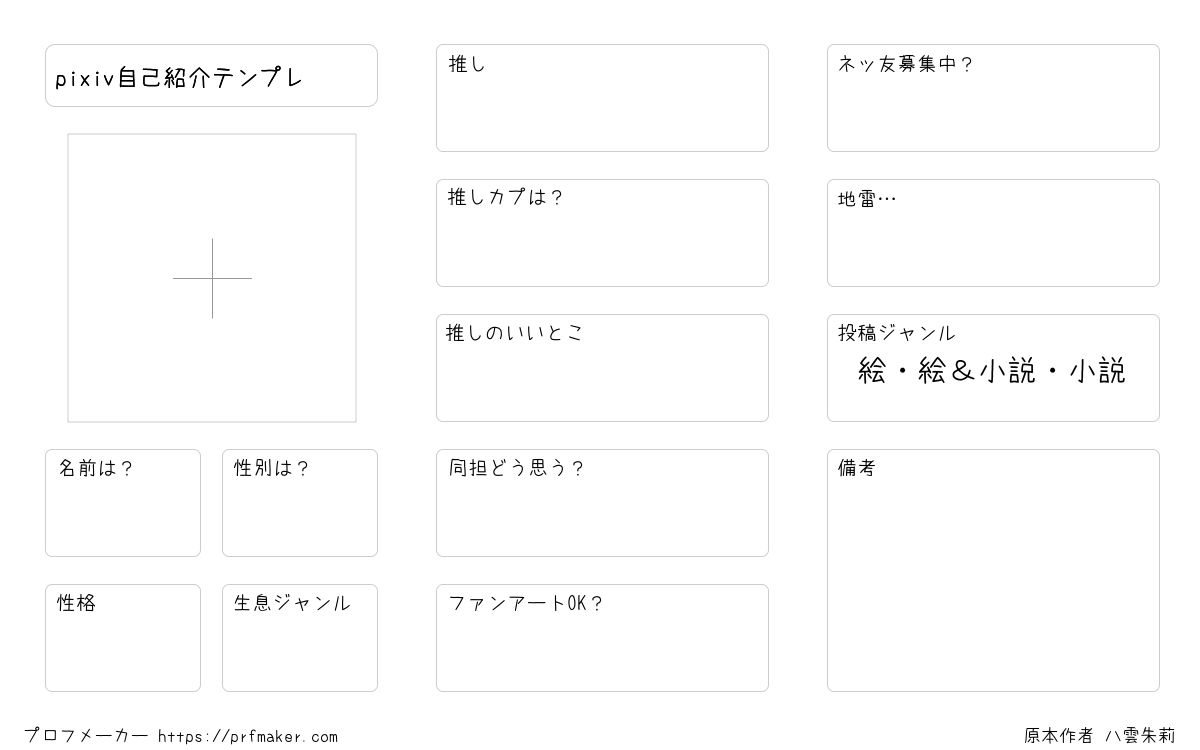Select the ネッ友募集中? field

tap(993, 98)
